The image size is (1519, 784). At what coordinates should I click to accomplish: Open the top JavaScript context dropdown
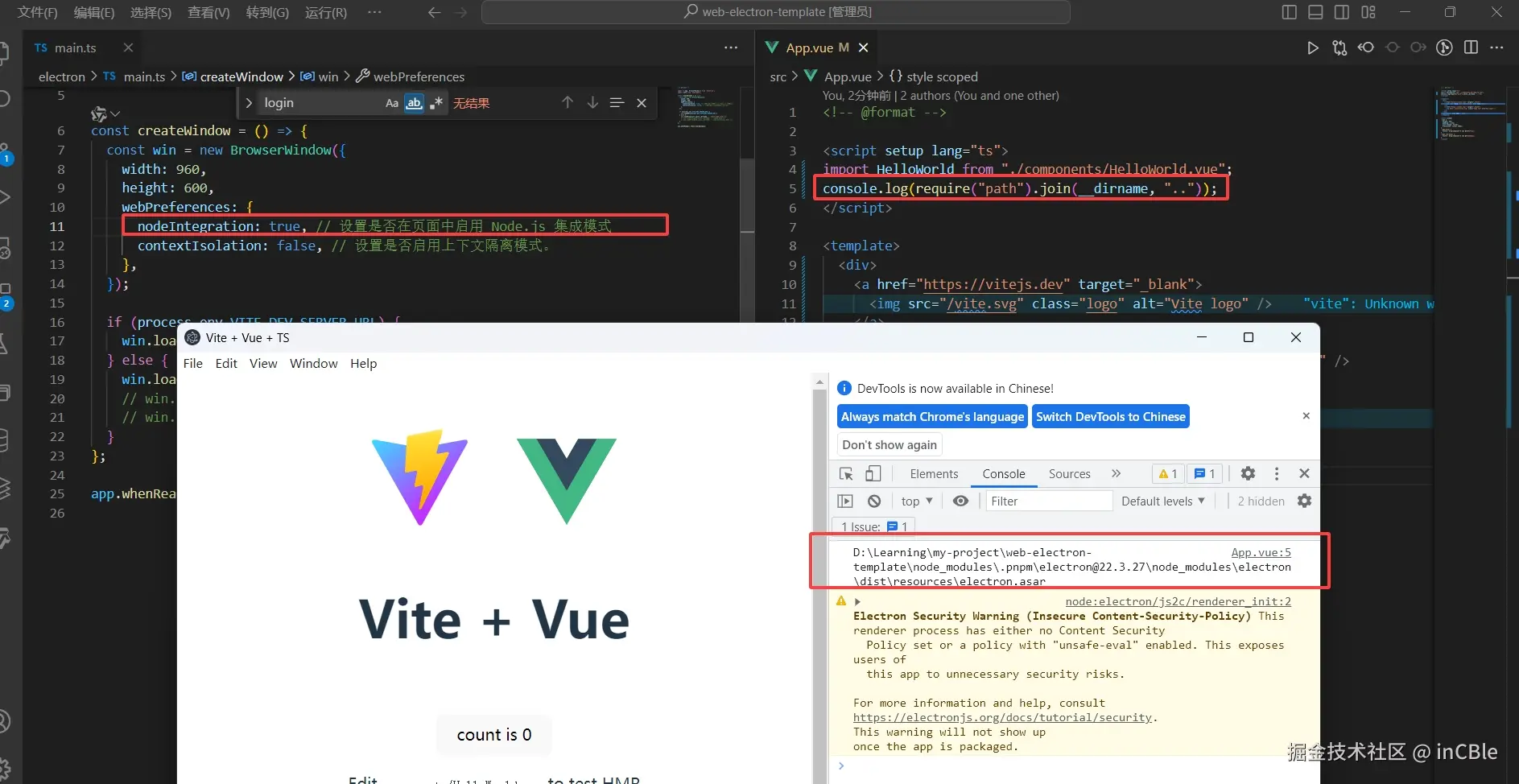click(x=917, y=501)
